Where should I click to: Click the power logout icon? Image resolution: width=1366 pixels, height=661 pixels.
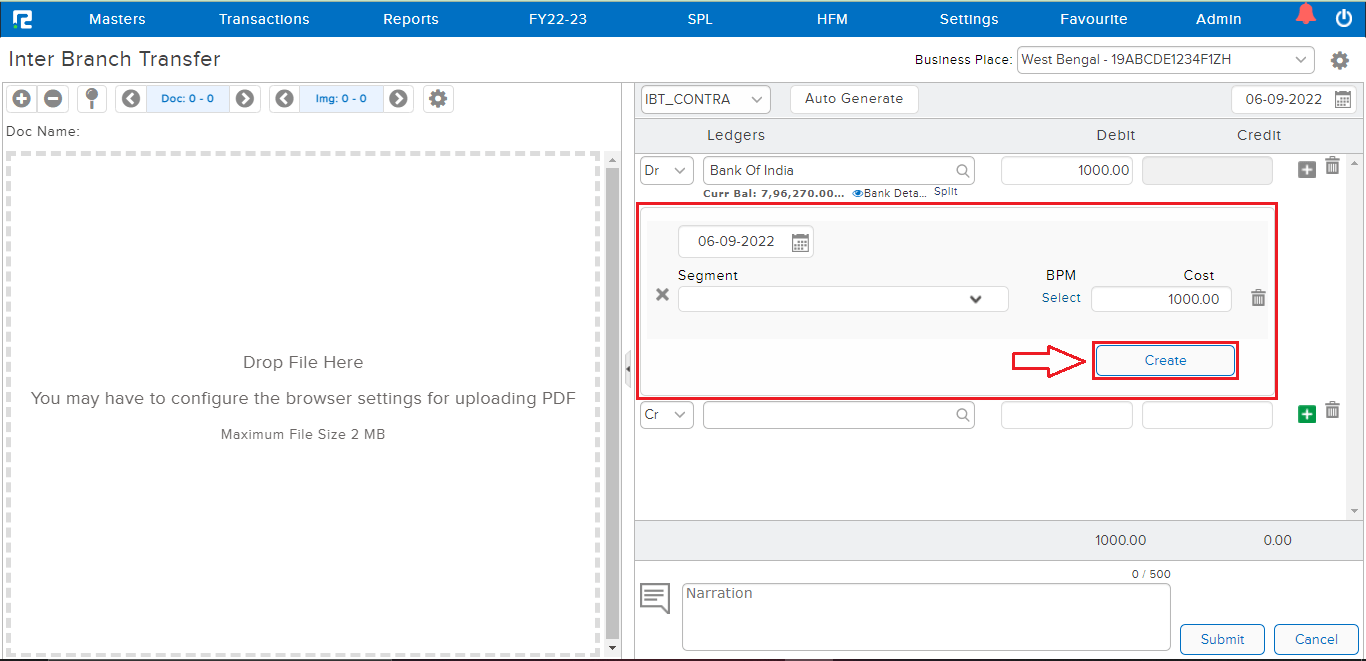pos(1343,18)
